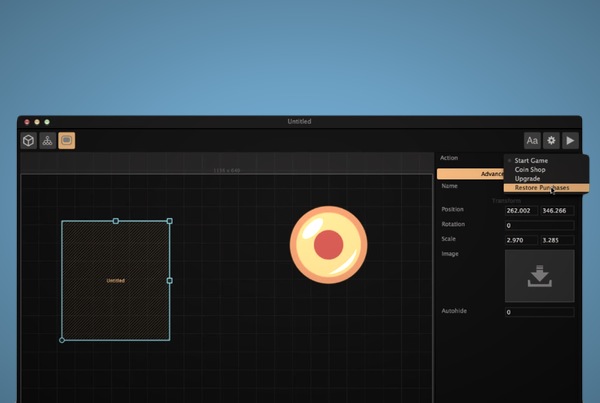The width and height of the screenshot is (600, 403).
Task: Click the orange Advanced button
Action: click(471, 174)
